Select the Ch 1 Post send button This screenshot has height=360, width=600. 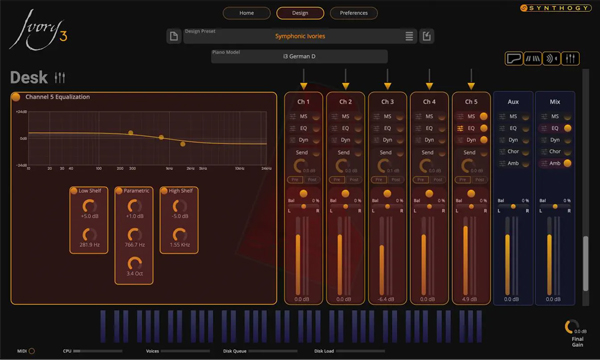[312, 179]
